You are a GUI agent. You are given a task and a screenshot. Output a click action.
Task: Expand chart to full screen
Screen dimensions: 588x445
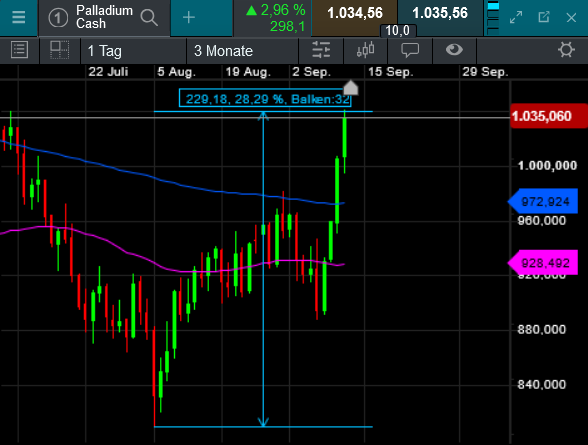(516, 17)
